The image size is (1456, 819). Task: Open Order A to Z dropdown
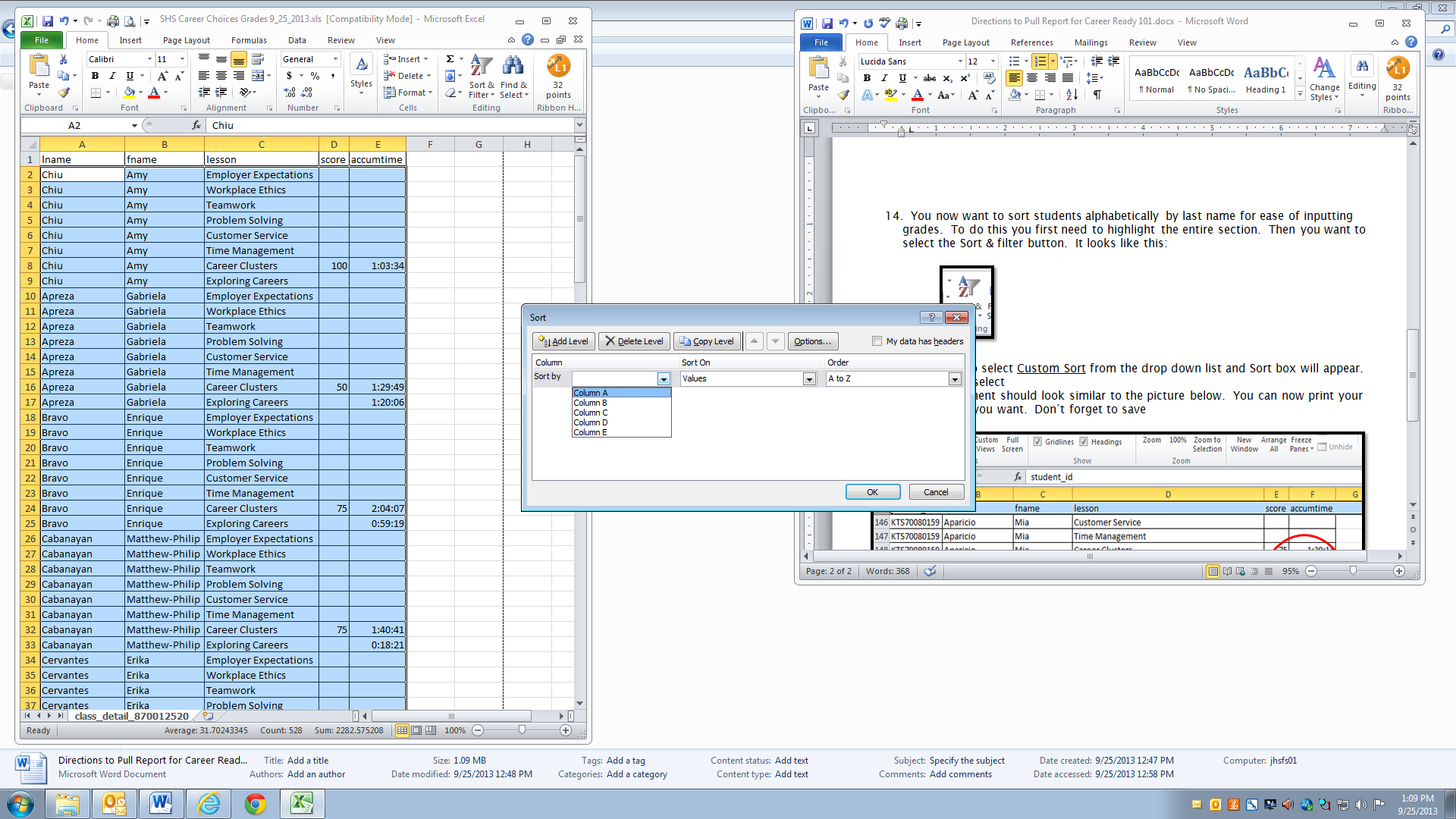[x=955, y=379]
